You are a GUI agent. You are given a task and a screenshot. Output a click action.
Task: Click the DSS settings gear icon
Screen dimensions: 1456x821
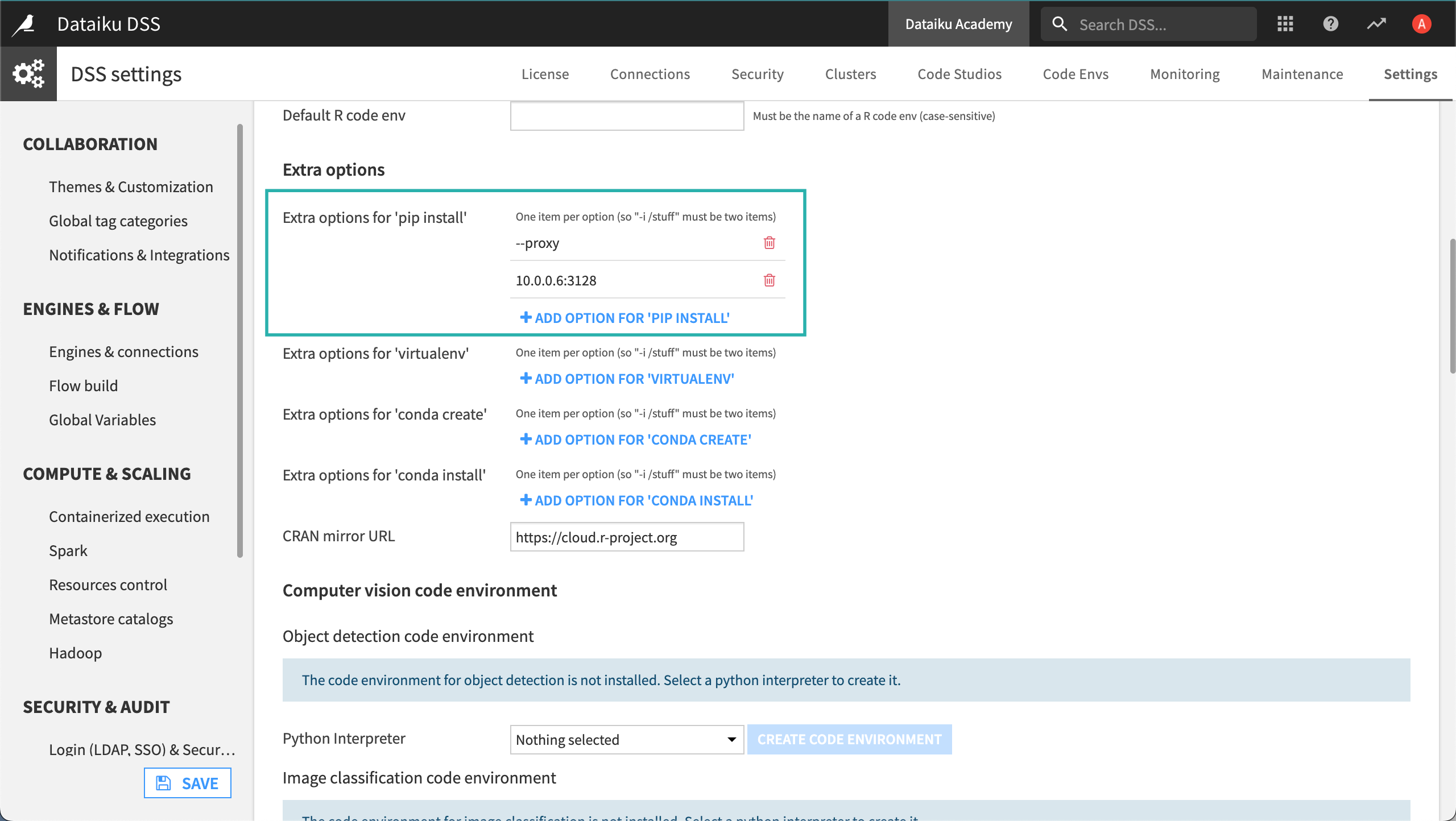pos(28,73)
